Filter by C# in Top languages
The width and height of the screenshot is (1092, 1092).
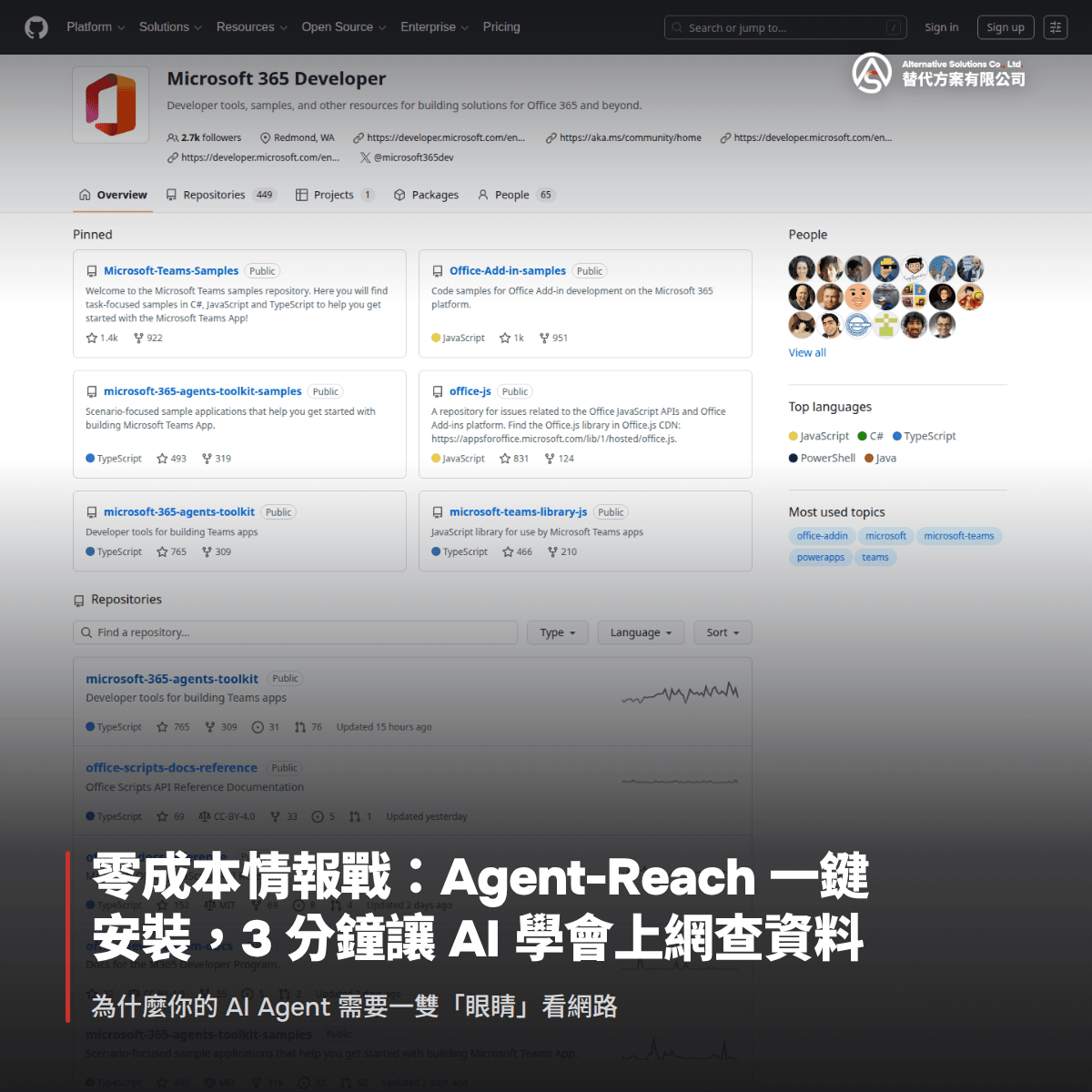tap(871, 436)
